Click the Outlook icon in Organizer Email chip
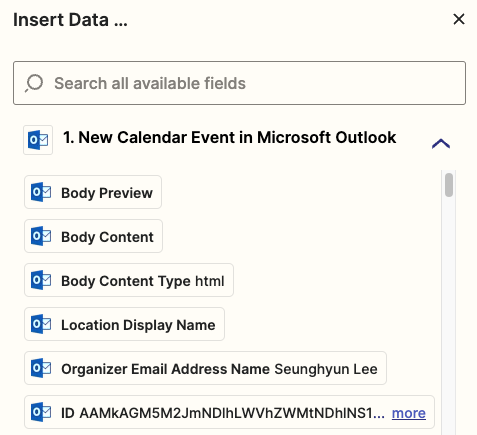477x435 pixels. [41, 368]
